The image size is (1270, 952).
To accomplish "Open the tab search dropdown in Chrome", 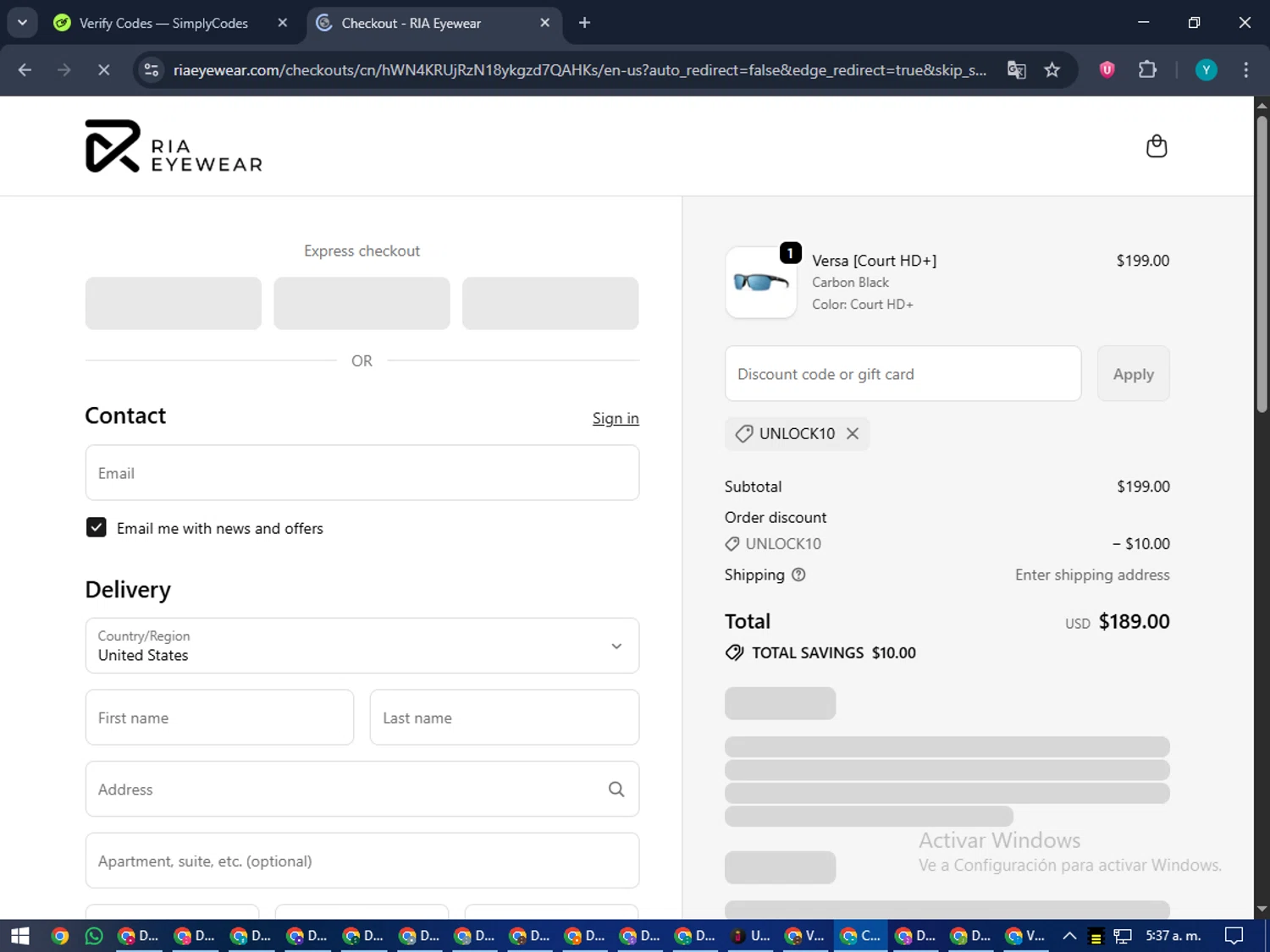I will point(22,23).
